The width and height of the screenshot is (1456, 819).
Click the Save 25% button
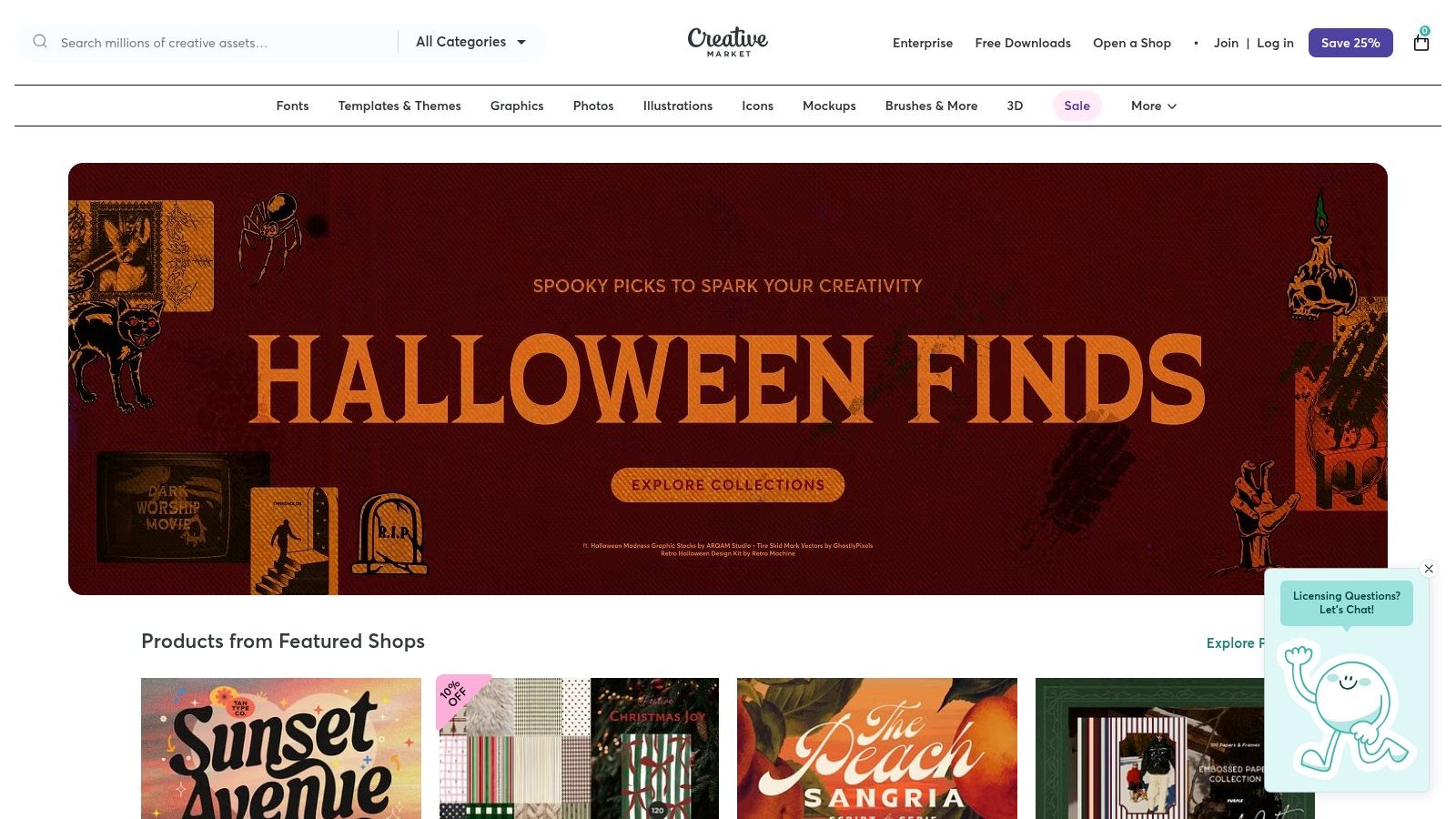[1350, 43]
